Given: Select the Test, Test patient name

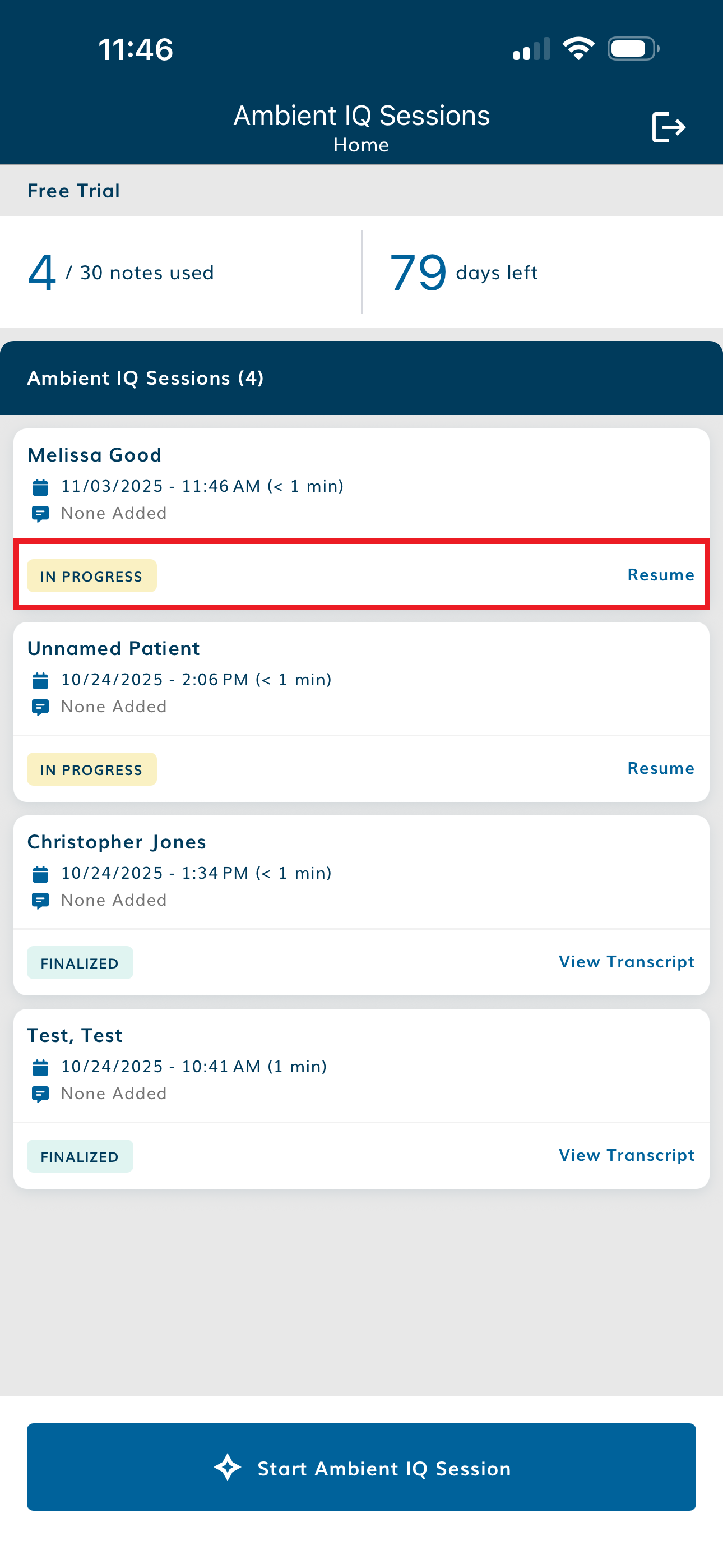Looking at the screenshot, I should (x=75, y=1035).
